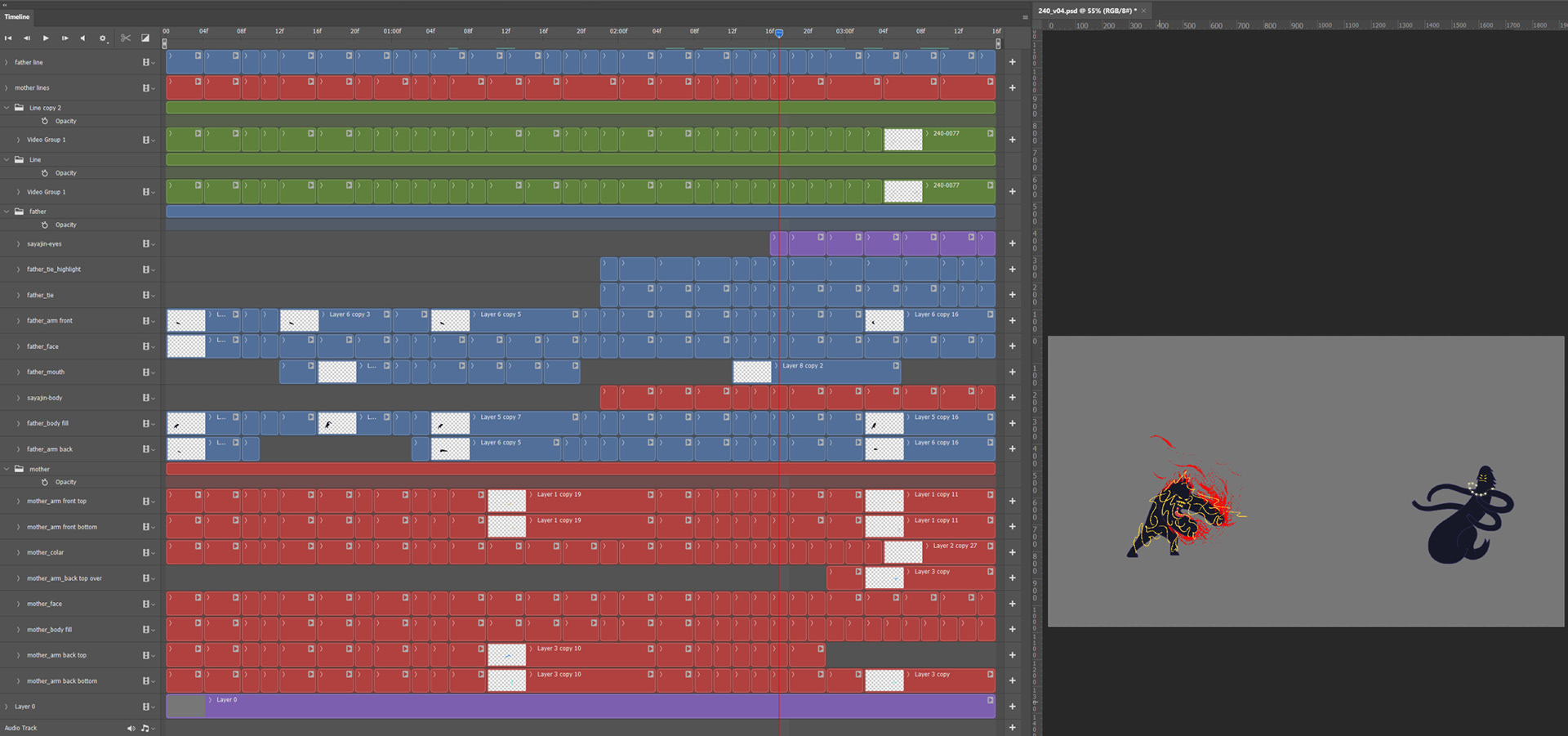Expand the mother_face track properties

coord(18,604)
